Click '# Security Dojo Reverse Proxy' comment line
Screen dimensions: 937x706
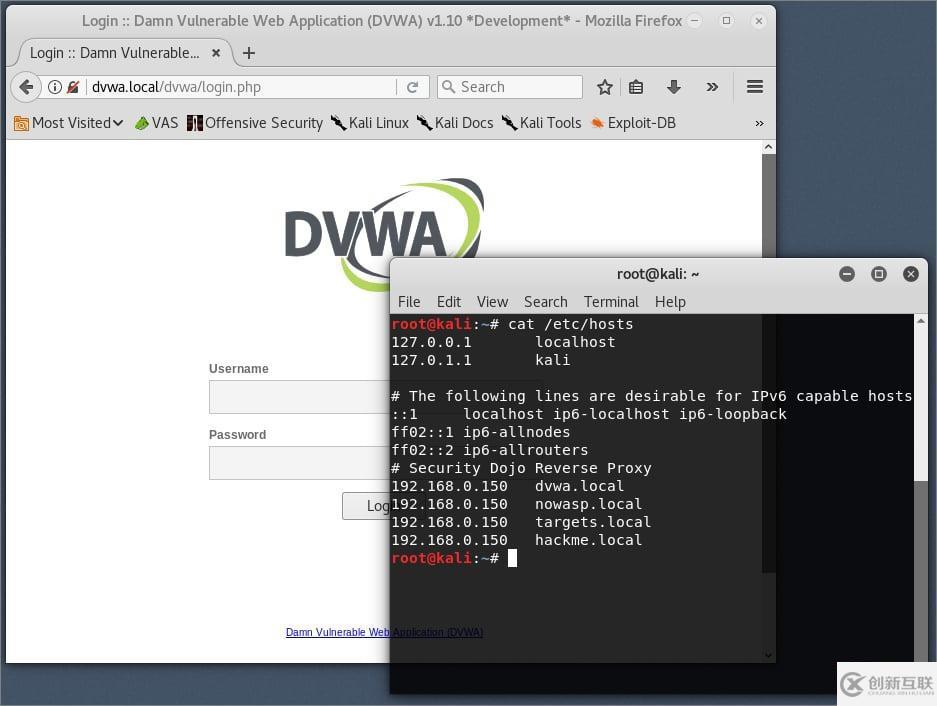521,468
